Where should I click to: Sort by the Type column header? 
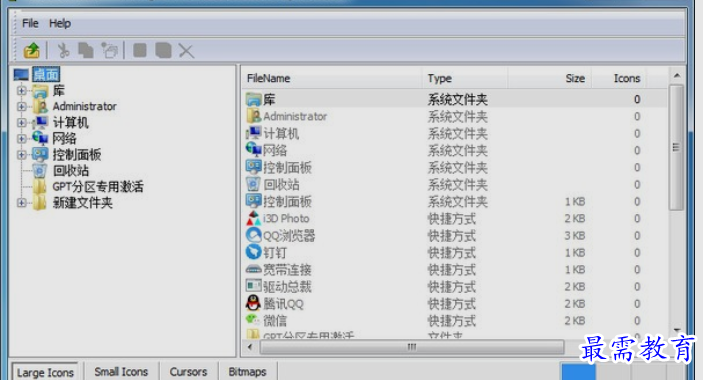point(465,78)
